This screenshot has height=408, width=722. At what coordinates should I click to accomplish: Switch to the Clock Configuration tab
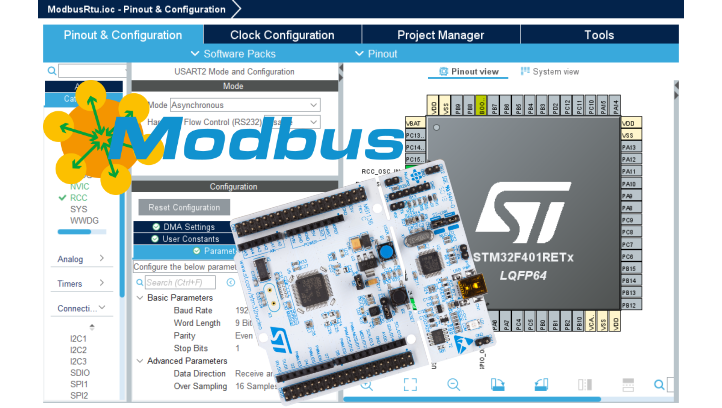282,35
